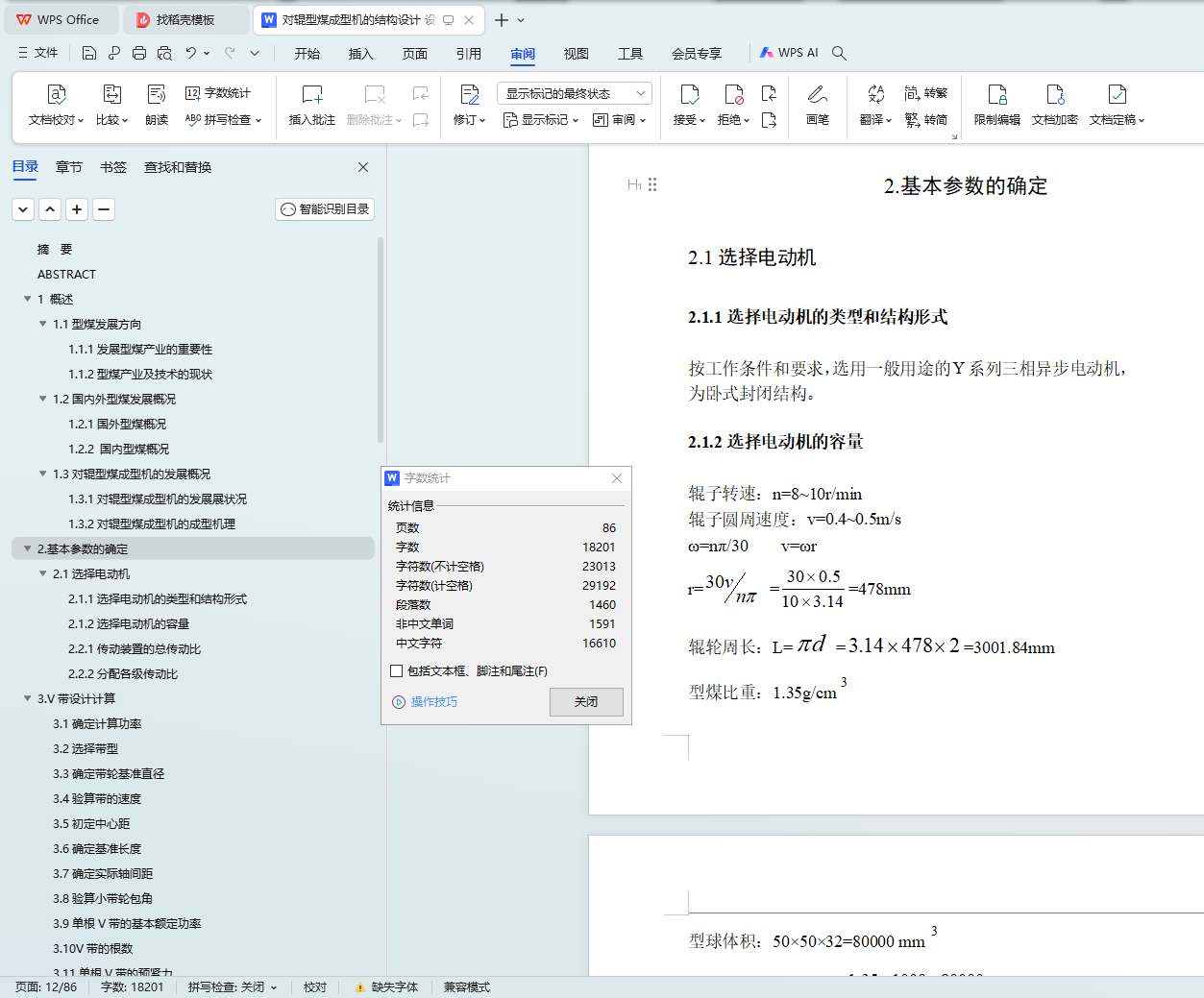The height and width of the screenshot is (998, 1204).
Task: Collapse the '3.V 带设计计算' node
Action: pos(27,698)
